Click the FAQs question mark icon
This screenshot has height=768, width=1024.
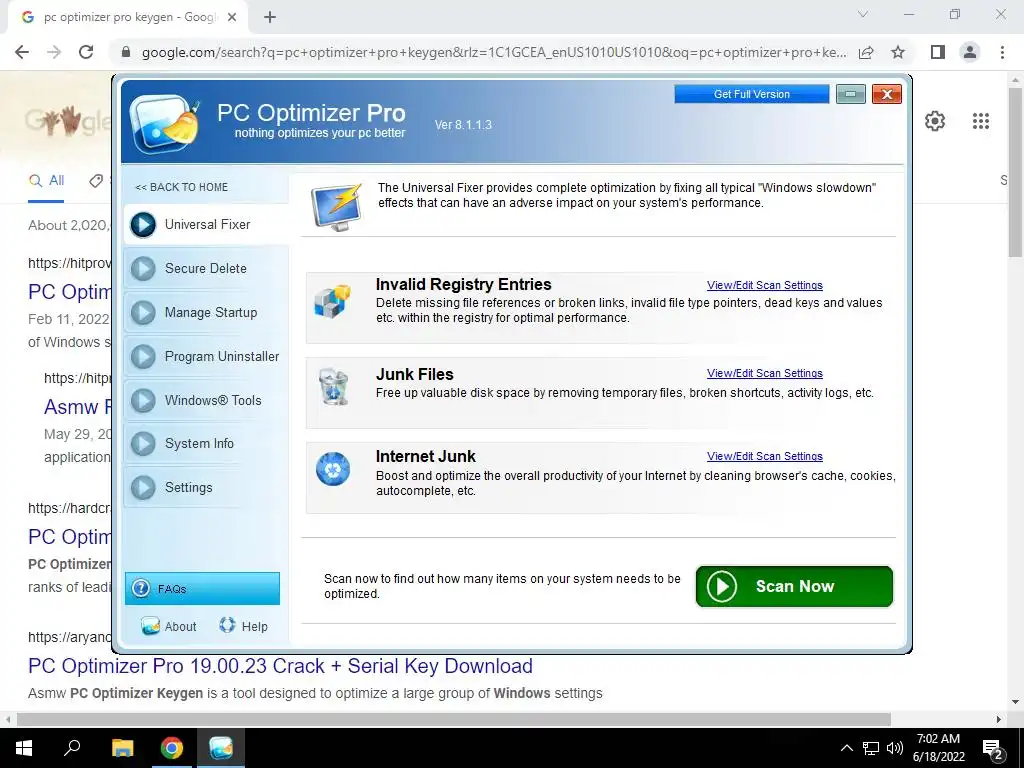[x=140, y=588]
